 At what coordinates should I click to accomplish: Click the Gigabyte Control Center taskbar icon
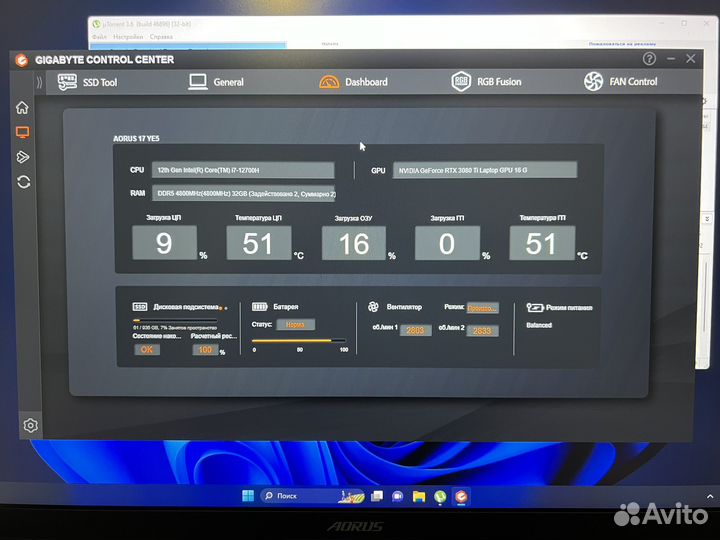[461, 497]
